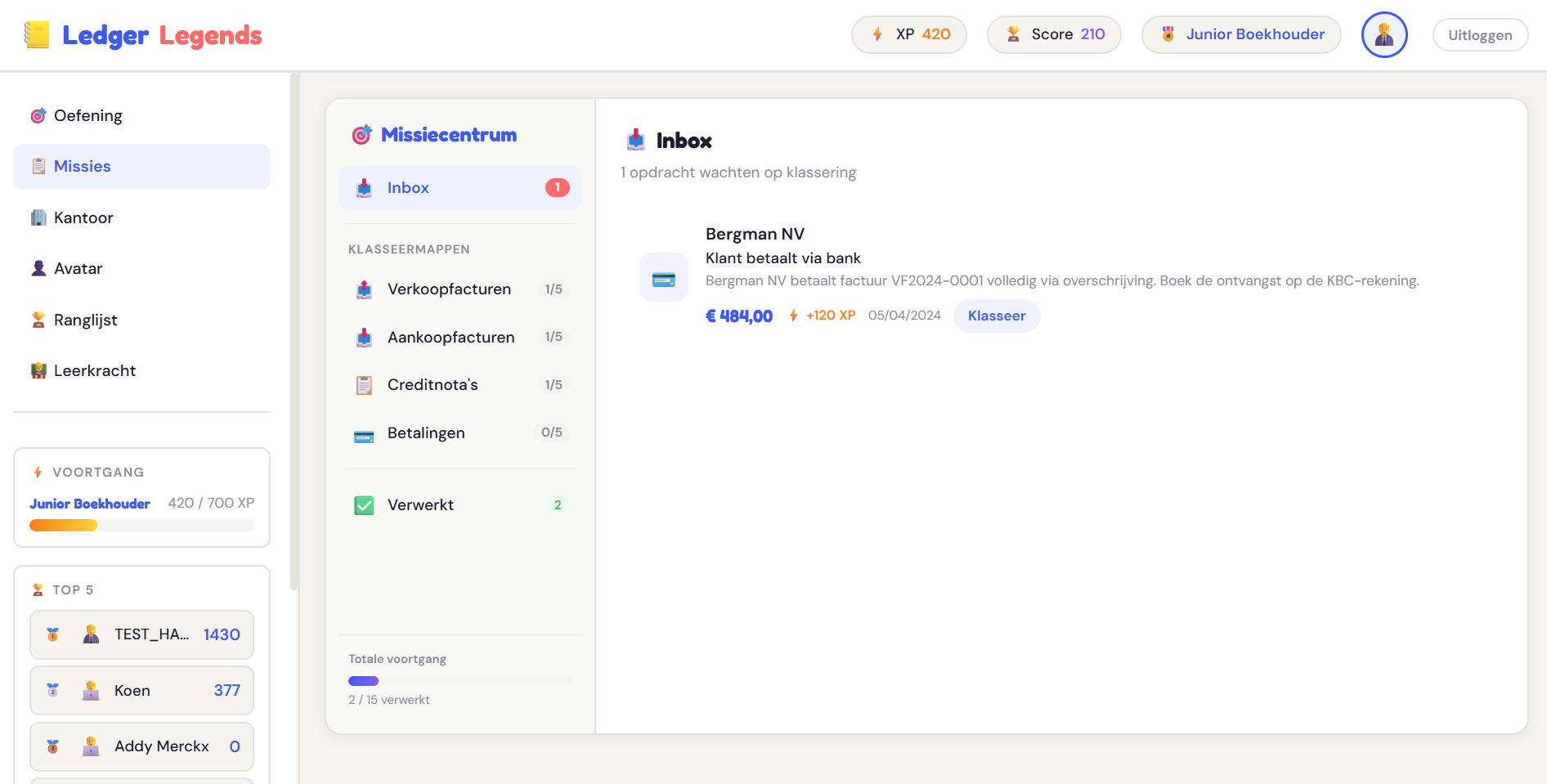Click the Junior Boekhouder badge in the header

[1240, 34]
